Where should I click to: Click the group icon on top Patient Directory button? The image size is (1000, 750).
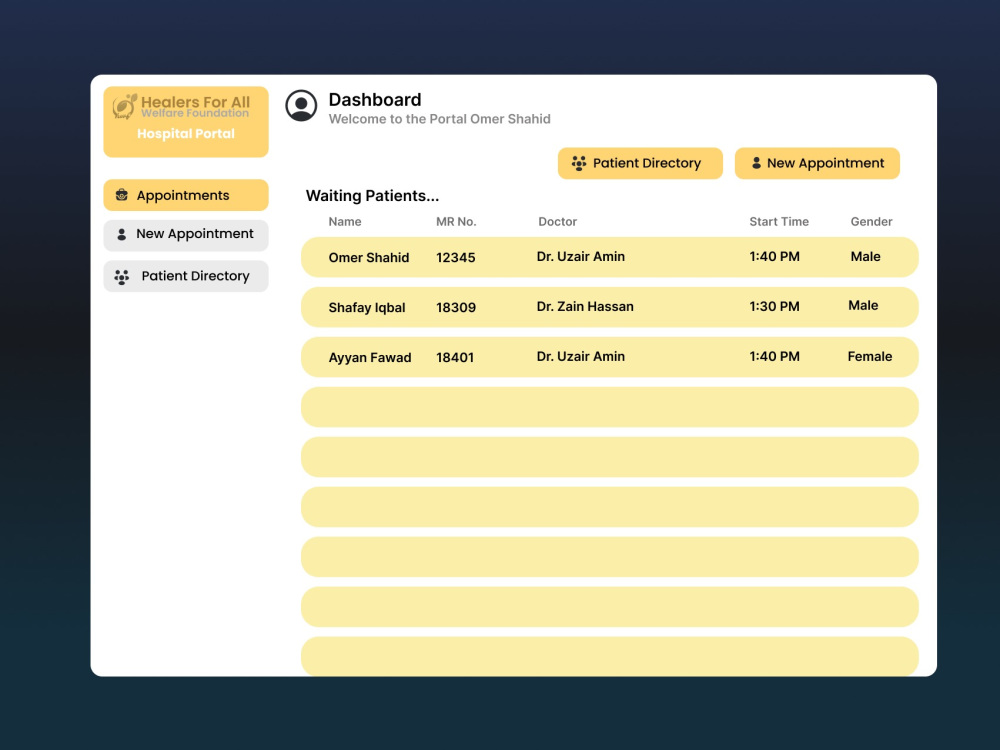point(578,163)
